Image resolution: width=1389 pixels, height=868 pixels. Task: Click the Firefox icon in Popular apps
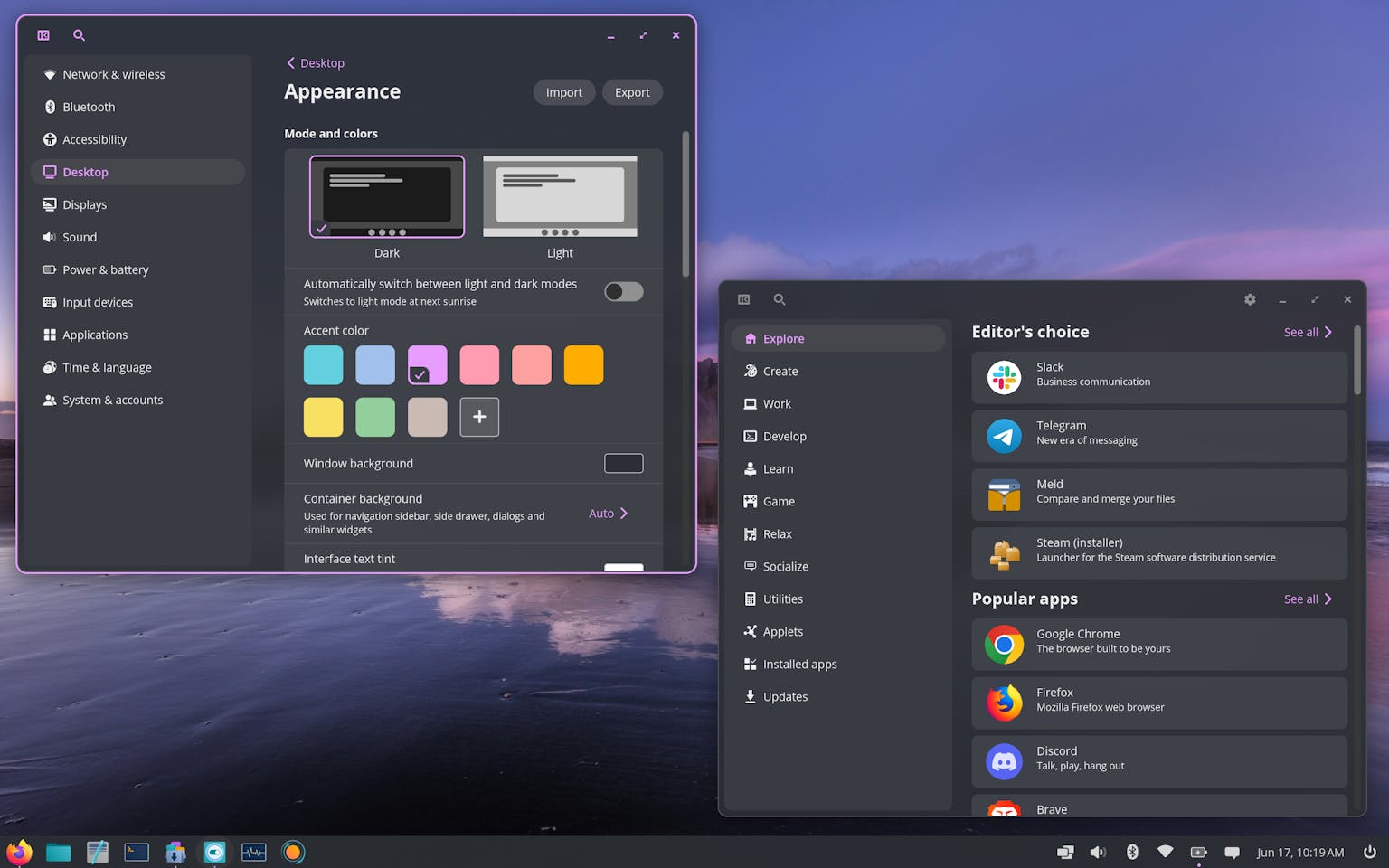tap(1004, 703)
